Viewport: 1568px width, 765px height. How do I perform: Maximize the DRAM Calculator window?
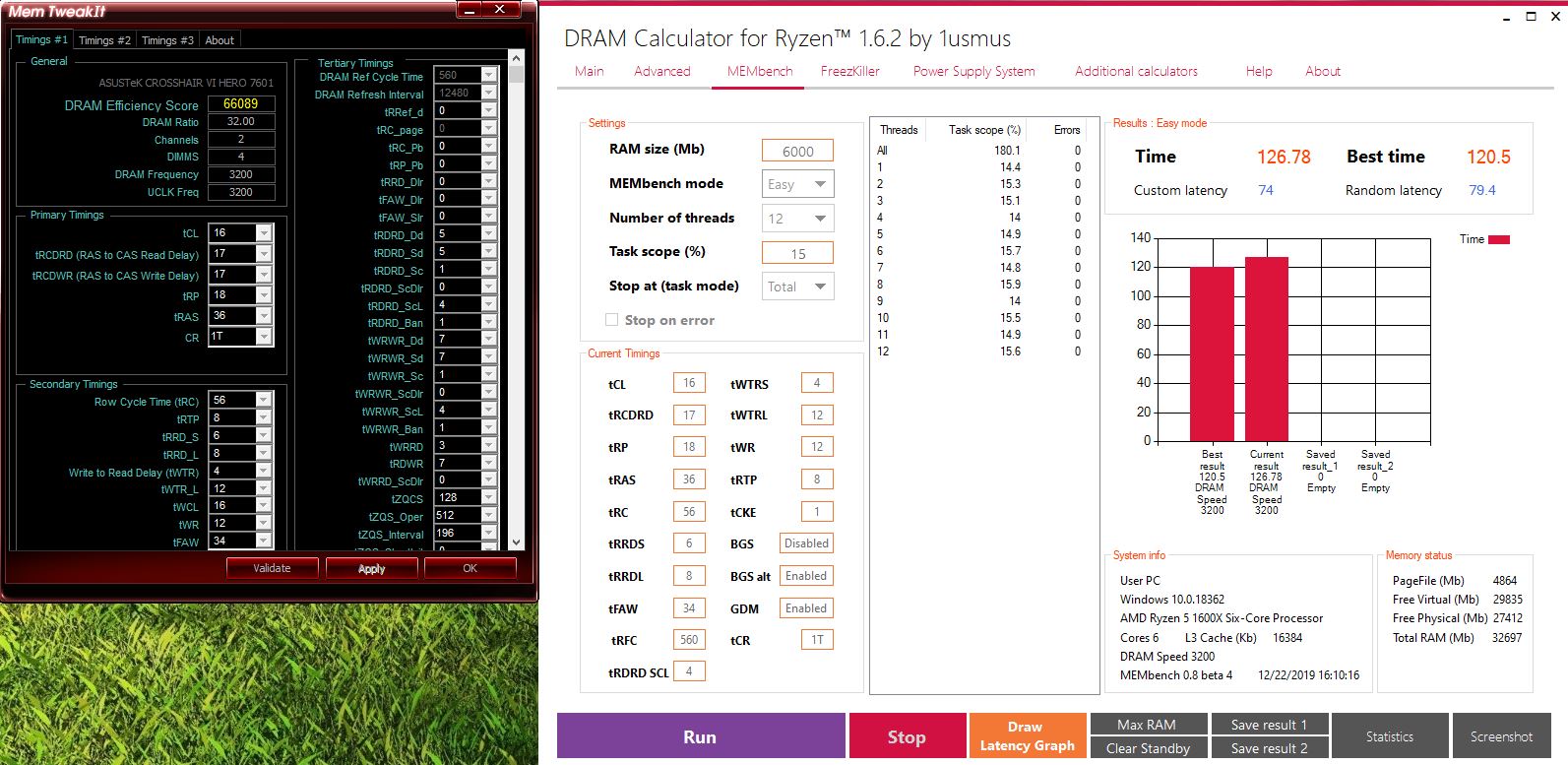pos(1531,17)
